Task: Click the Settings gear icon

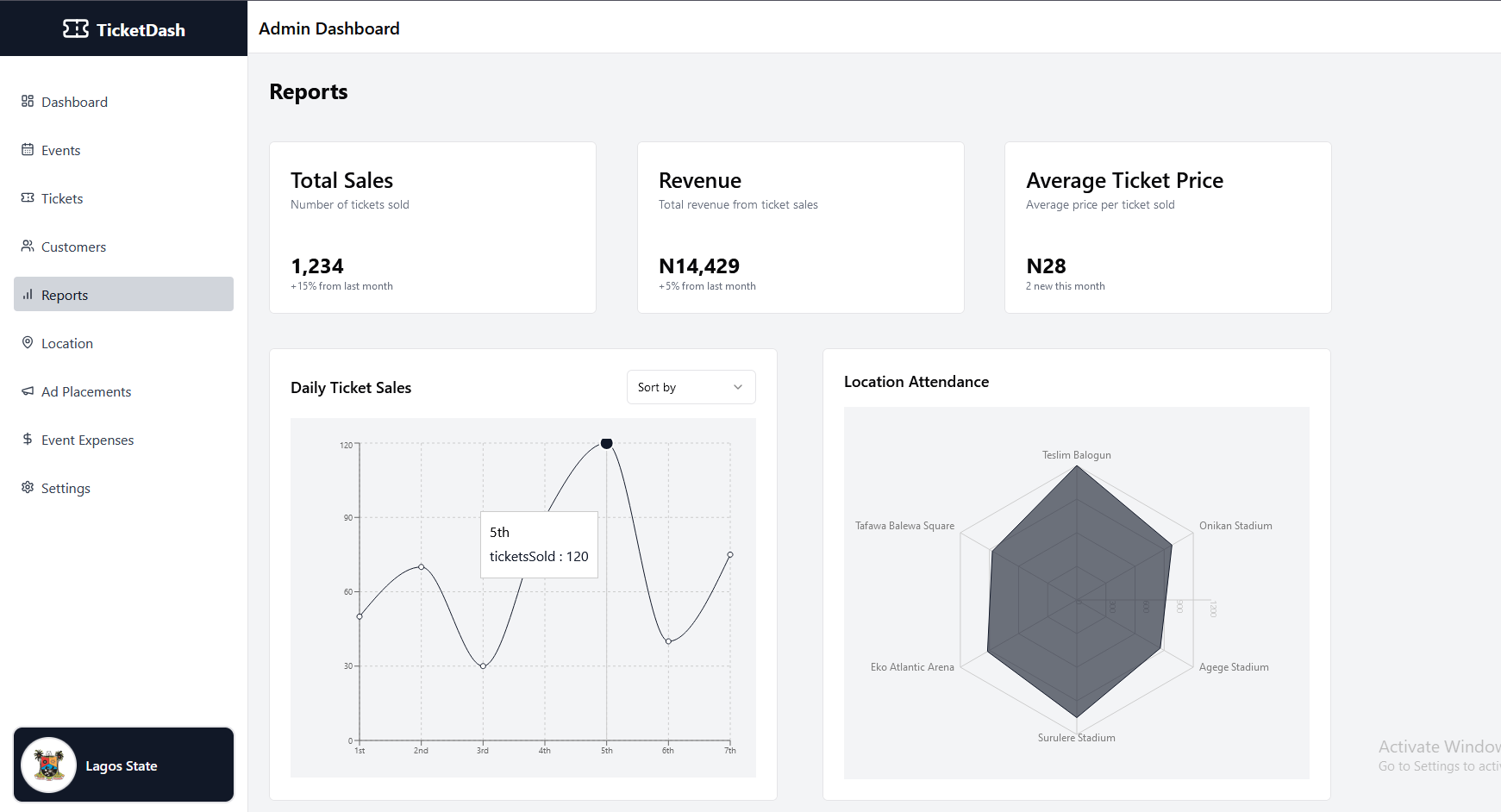Action: coord(28,487)
